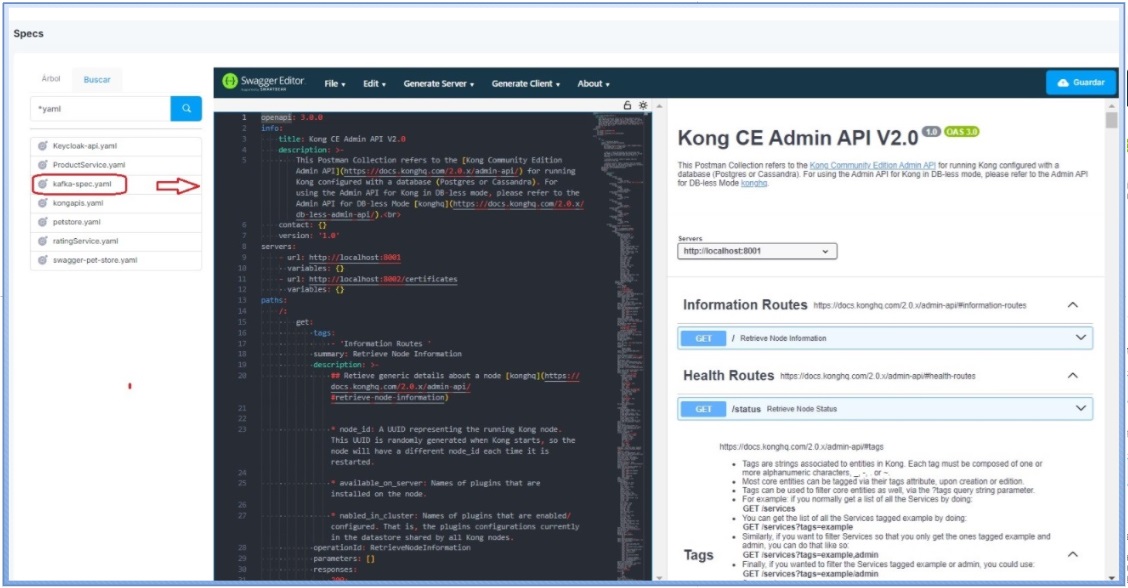1128x588 pixels.
Task: Click the Guardar save button
Action: pyautogui.click(x=1080, y=83)
